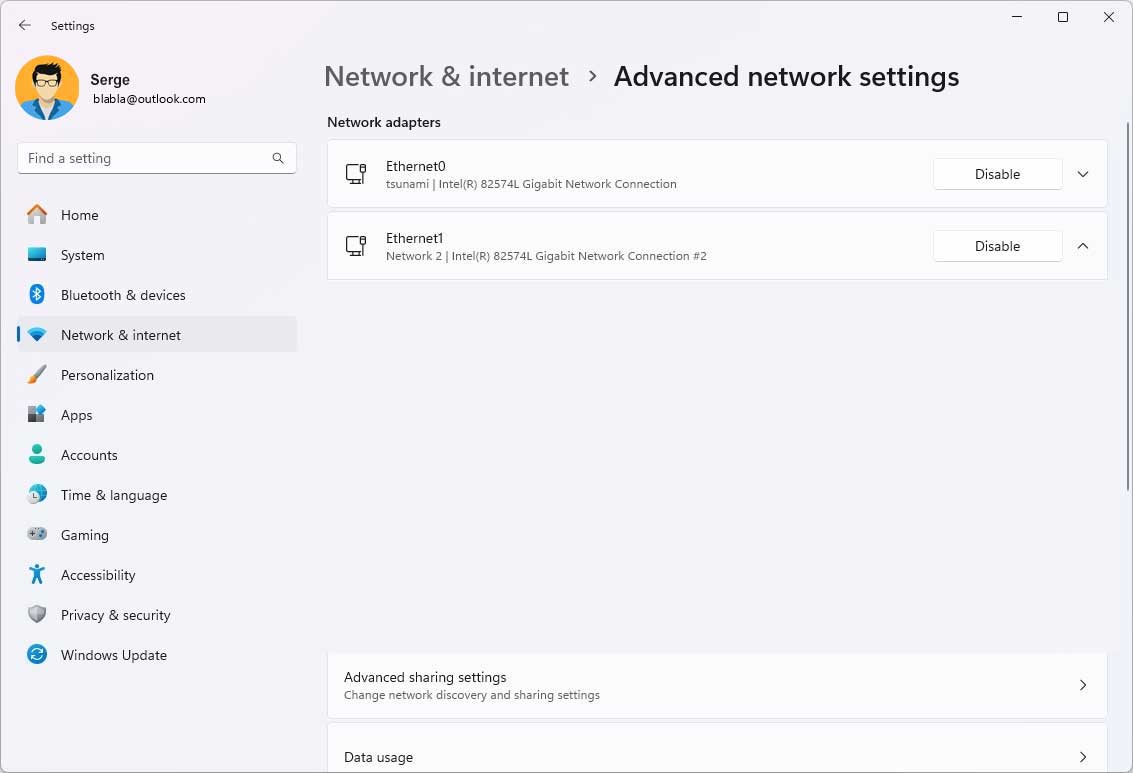Image resolution: width=1133 pixels, height=773 pixels.
Task: Disable the Ethernet0 adapter
Action: 997,174
